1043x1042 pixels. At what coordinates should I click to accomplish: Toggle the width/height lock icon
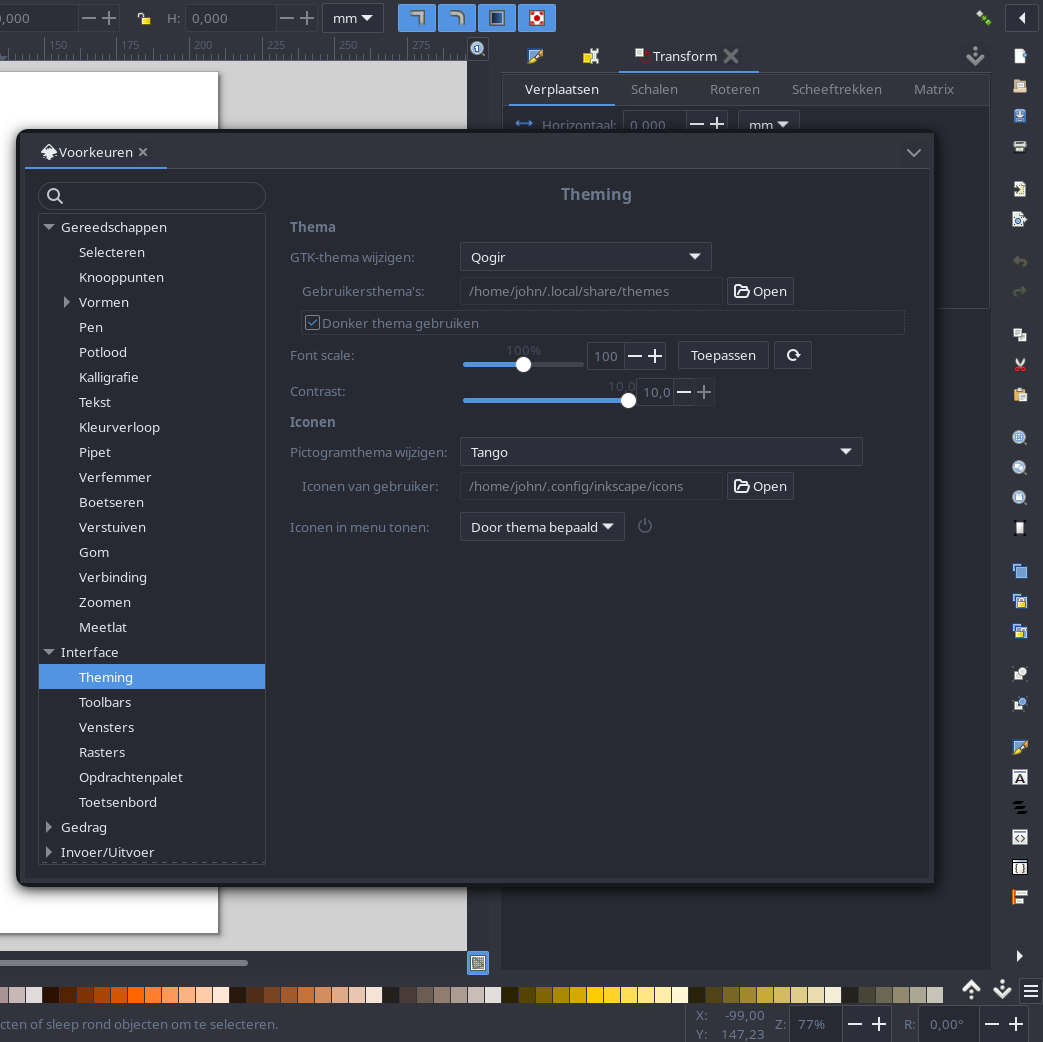(x=144, y=18)
